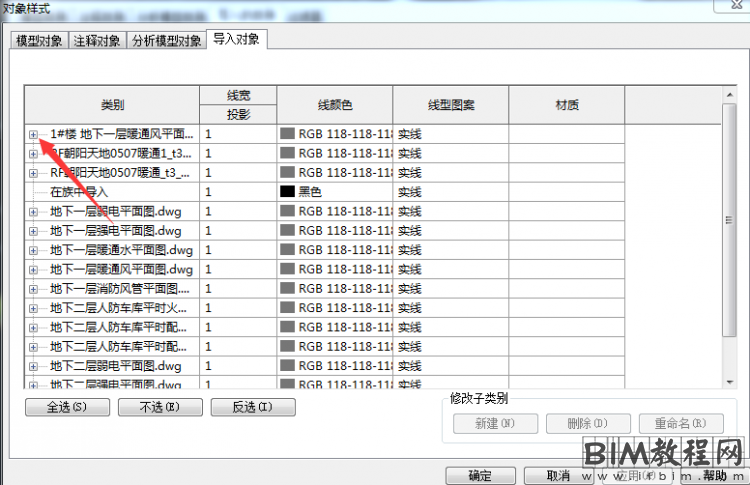Expand the 1#楼 地下一层暖通风平面 category

[x=33, y=134]
